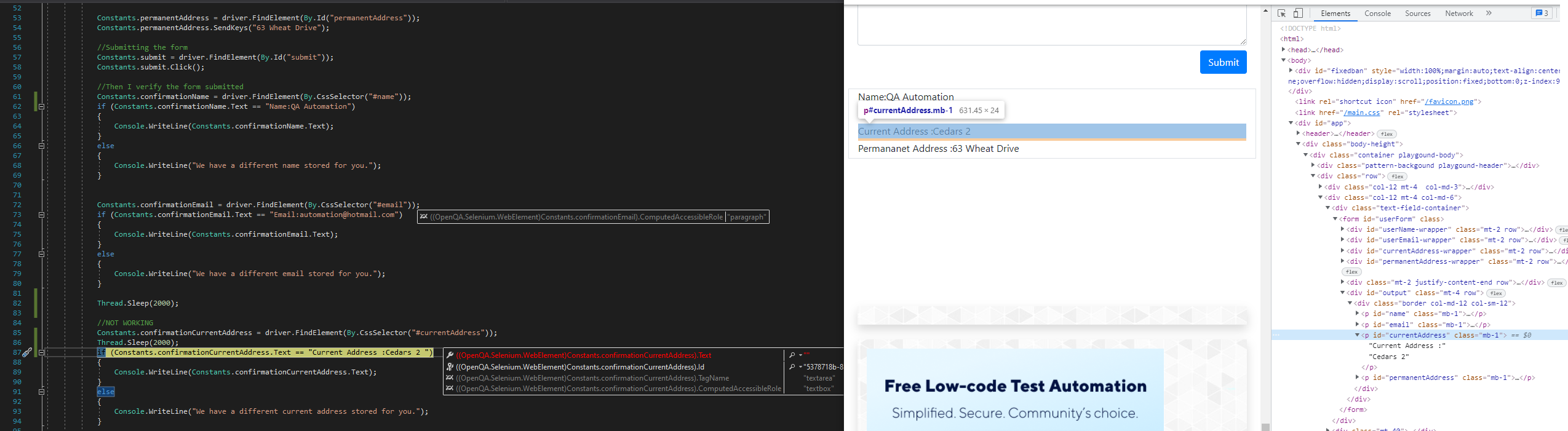
Task: Click the icon in the confirmationEmail data tip
Action: [424, 217]
